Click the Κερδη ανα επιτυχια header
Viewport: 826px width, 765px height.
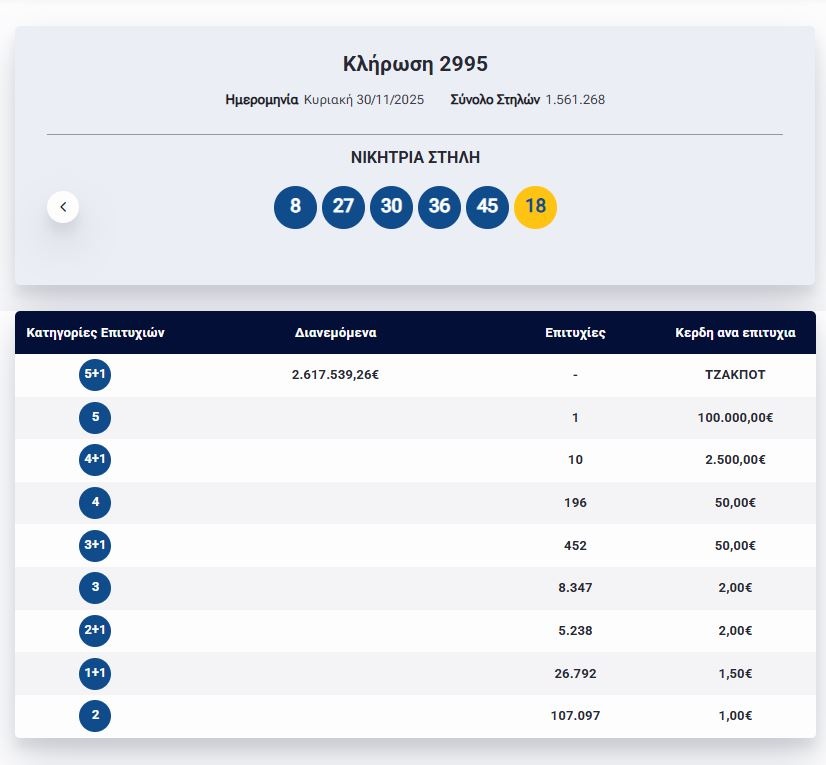735,333
